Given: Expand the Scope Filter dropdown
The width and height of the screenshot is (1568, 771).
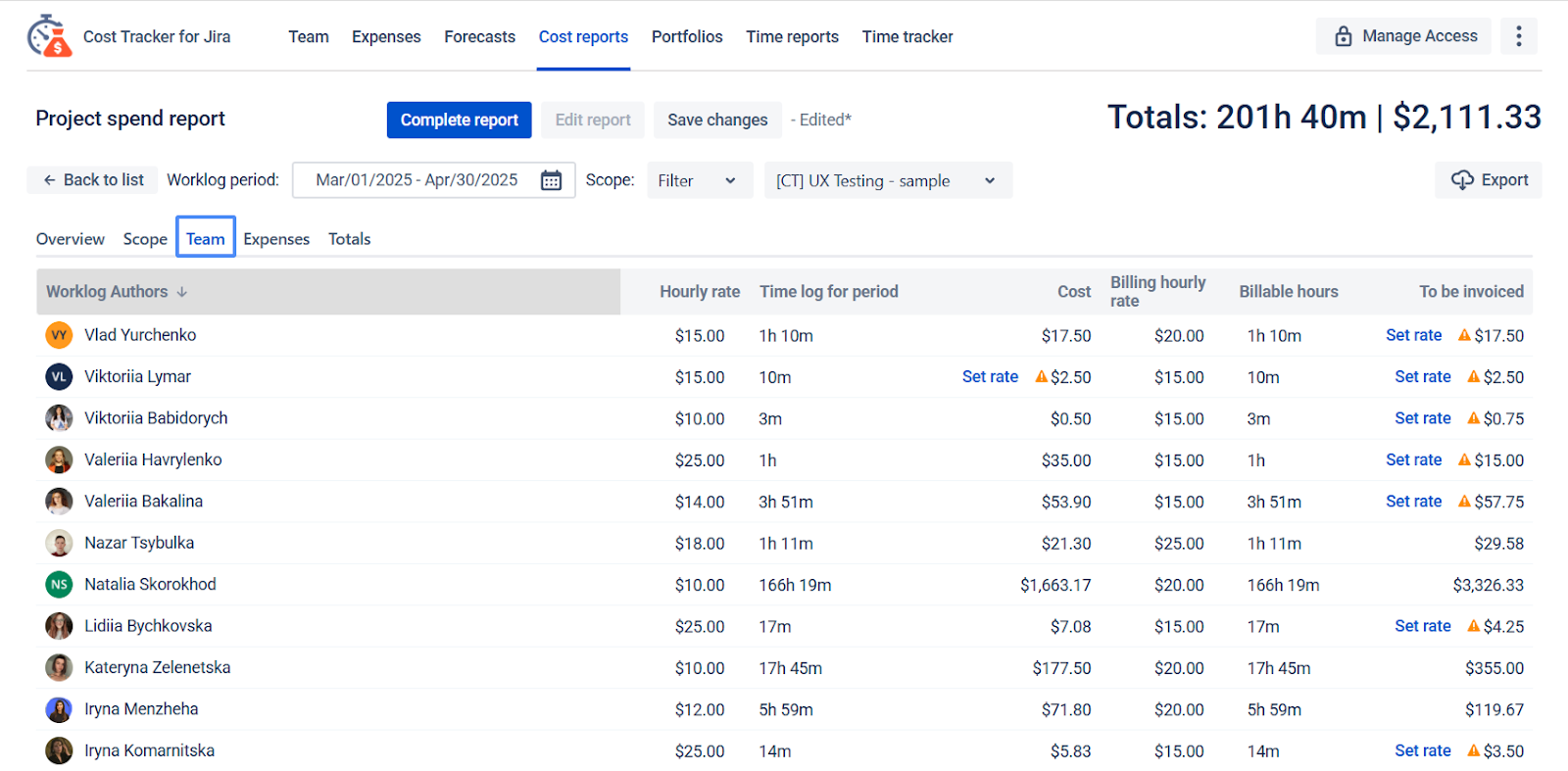Looking at the screenshot, I should [x=700, y=180].
